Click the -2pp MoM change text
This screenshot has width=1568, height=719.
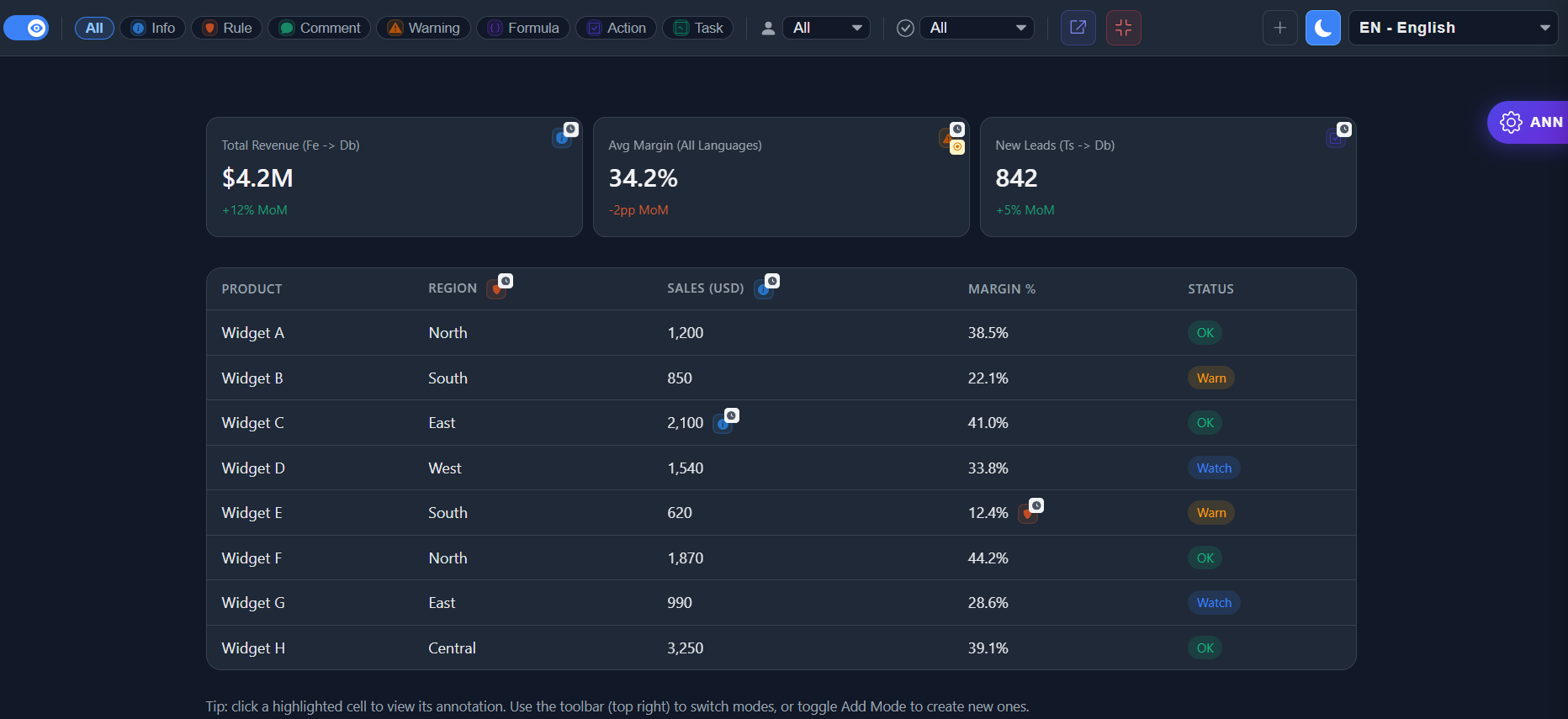coord(638,210)
